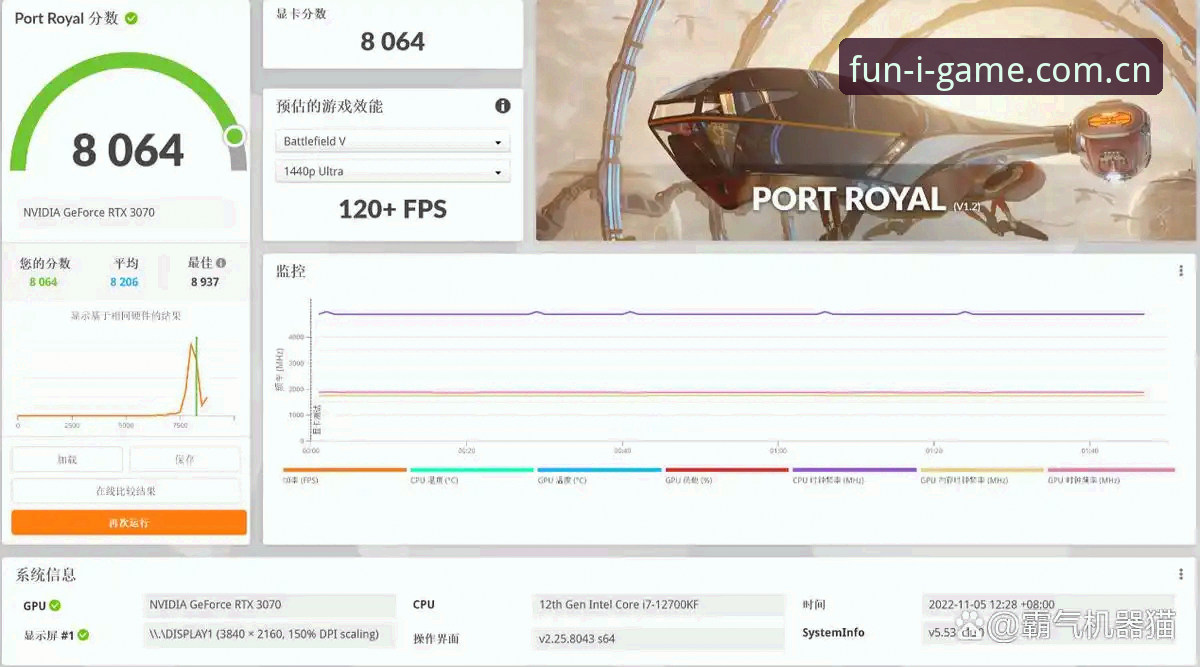Open the three-dot menu of the 系统信息 panel

tap(1181, 575)
